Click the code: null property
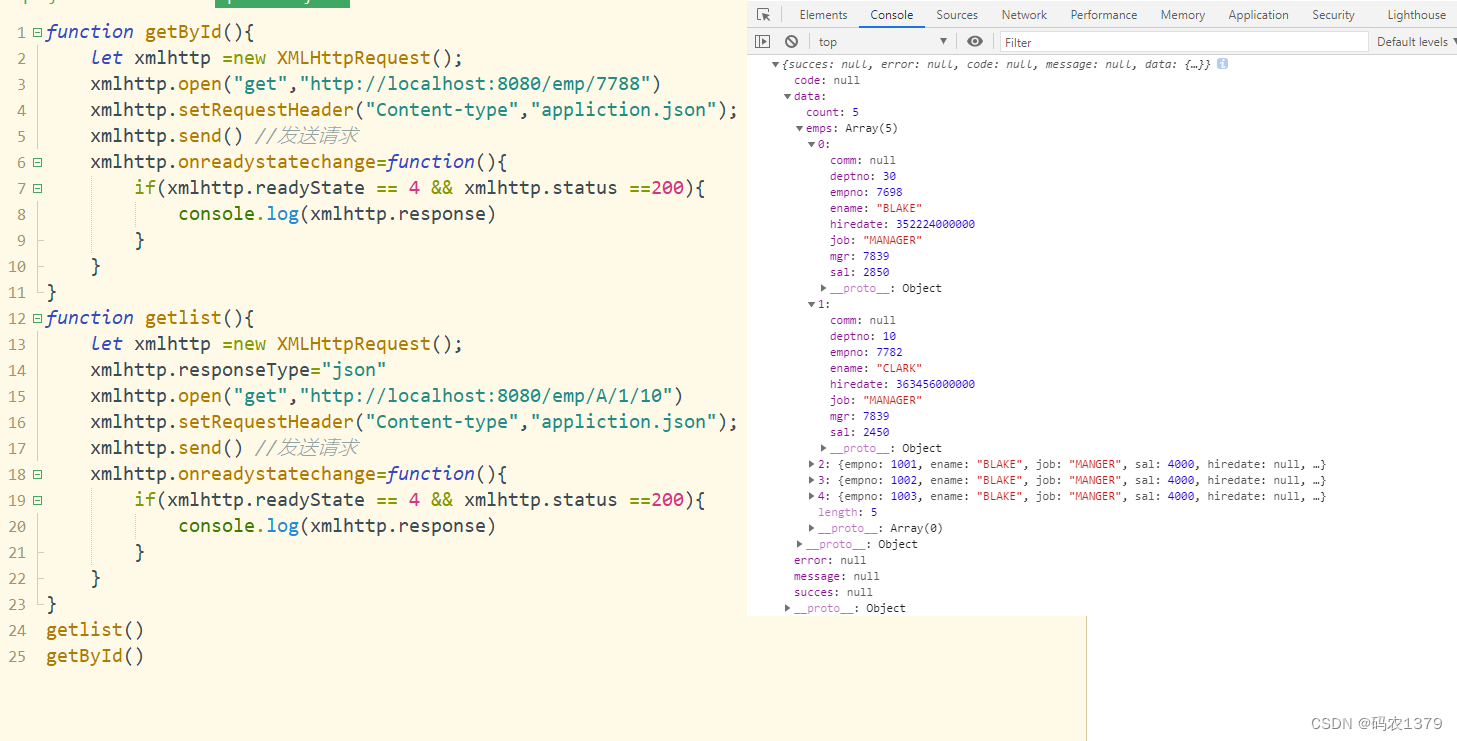The height and width of the screenshot is (741, 1457). 826,80
